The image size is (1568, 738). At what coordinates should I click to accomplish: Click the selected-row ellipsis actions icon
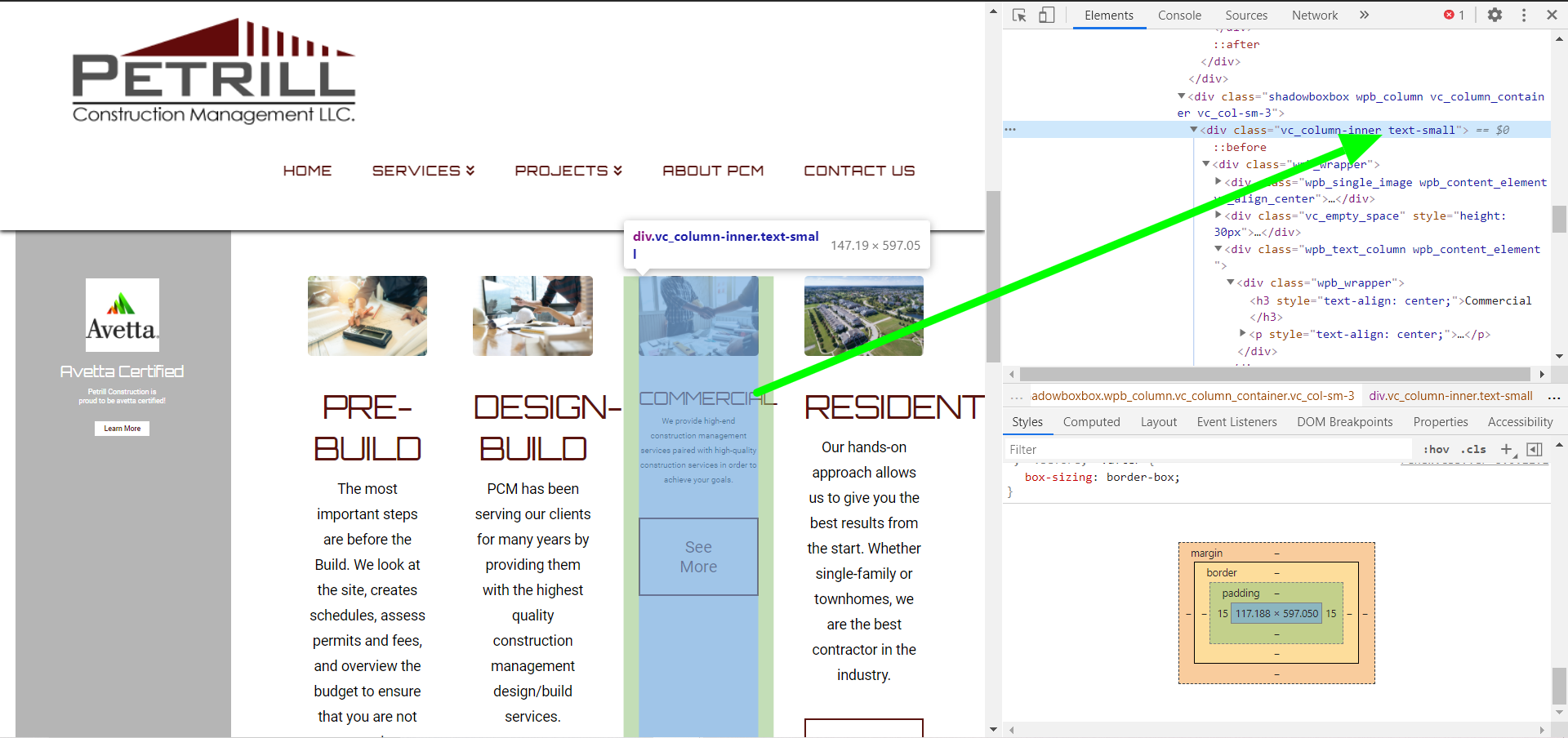[x=1011, y=130]
